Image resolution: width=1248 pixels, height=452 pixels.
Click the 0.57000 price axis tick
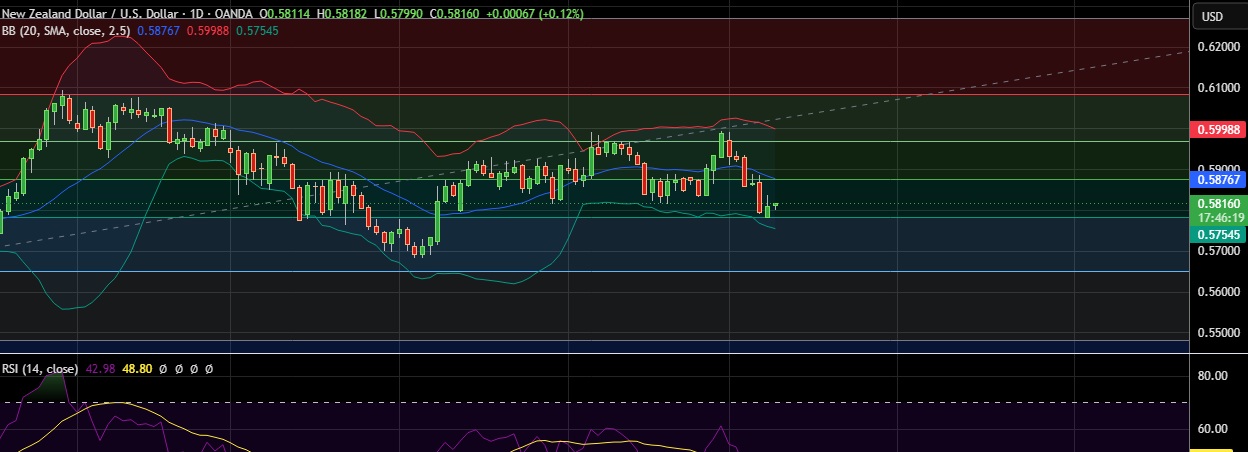pyautogui.click(x=1218, y=251)
